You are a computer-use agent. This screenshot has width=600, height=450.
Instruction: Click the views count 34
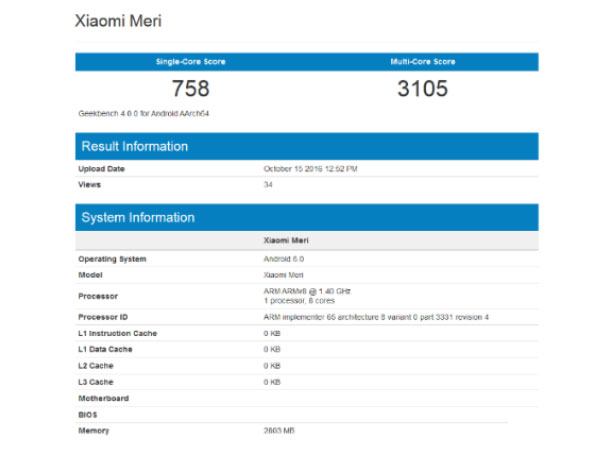(x=268, y=185)
